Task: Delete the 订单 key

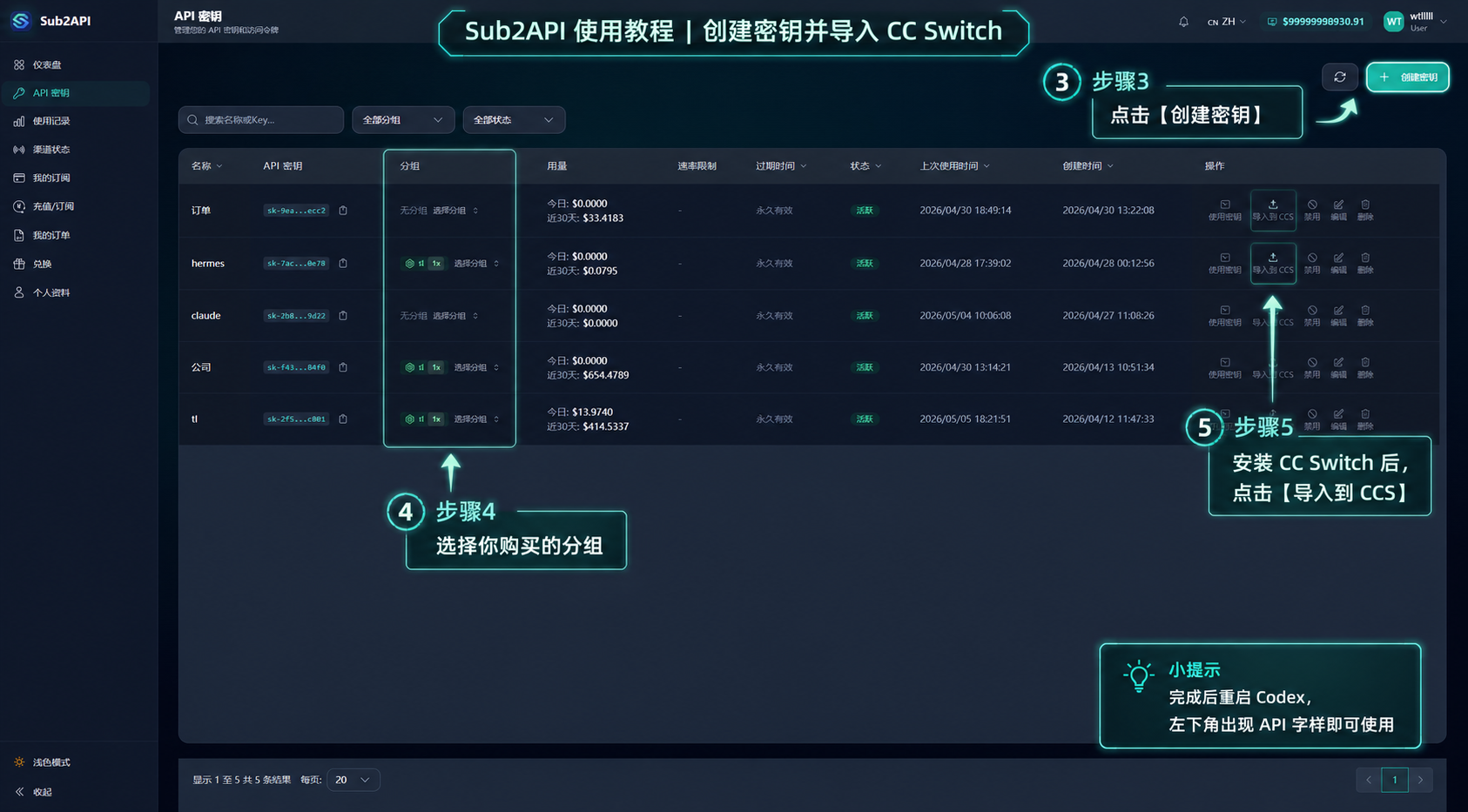Action: 1365,211
